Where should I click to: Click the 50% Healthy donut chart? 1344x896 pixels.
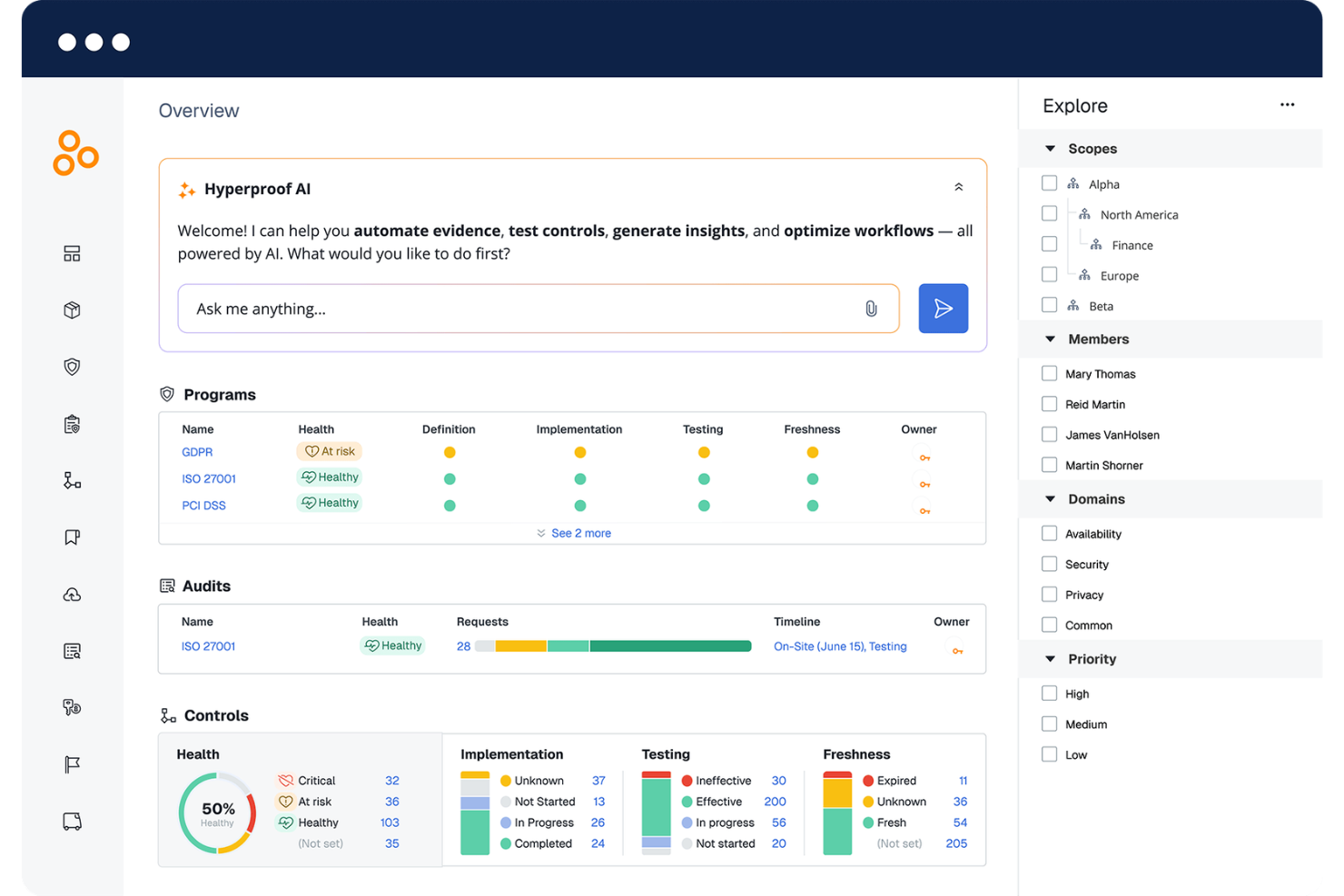(x=218, y=812)
